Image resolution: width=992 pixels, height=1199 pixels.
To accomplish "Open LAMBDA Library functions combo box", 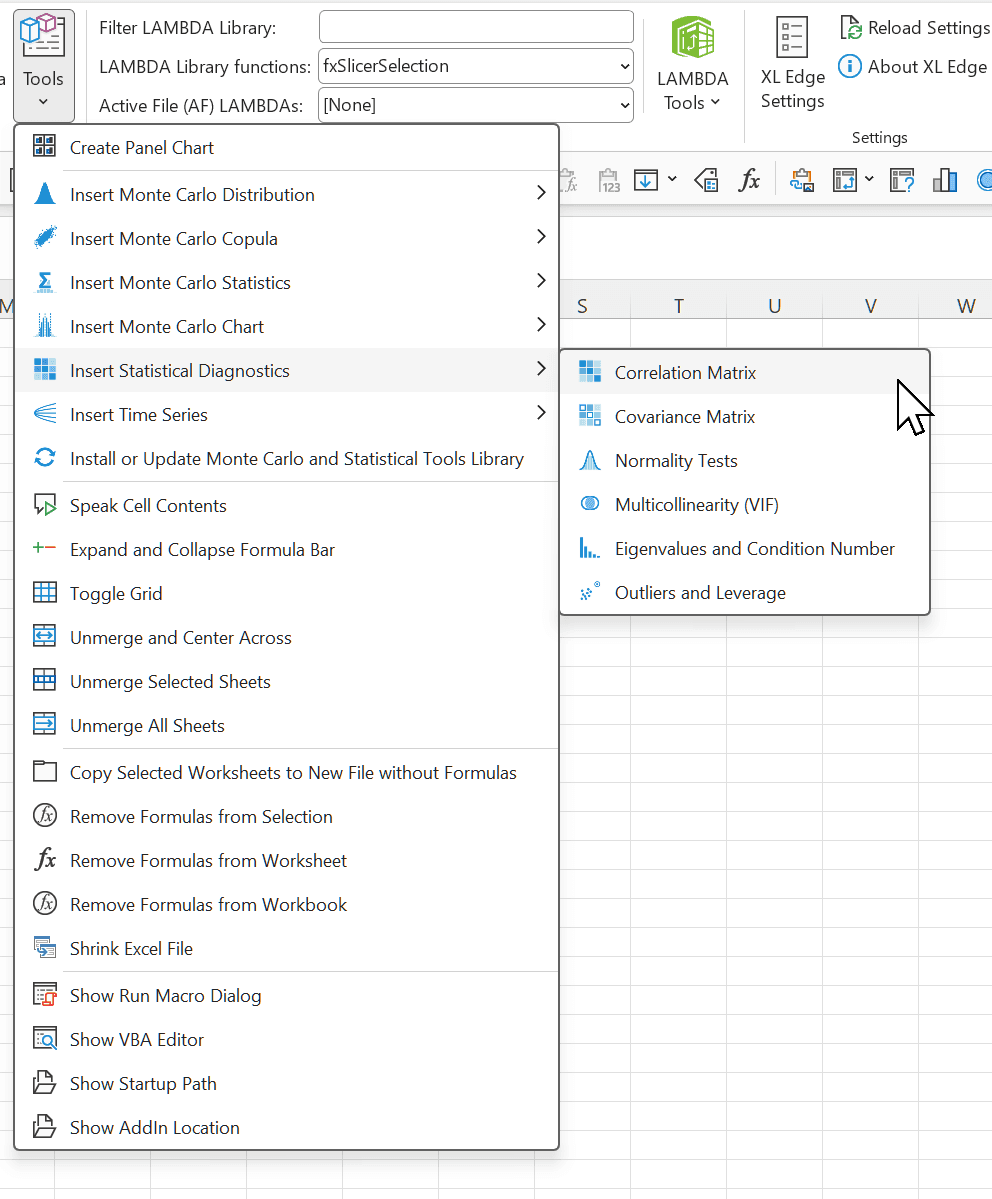I will coord(476,67).
